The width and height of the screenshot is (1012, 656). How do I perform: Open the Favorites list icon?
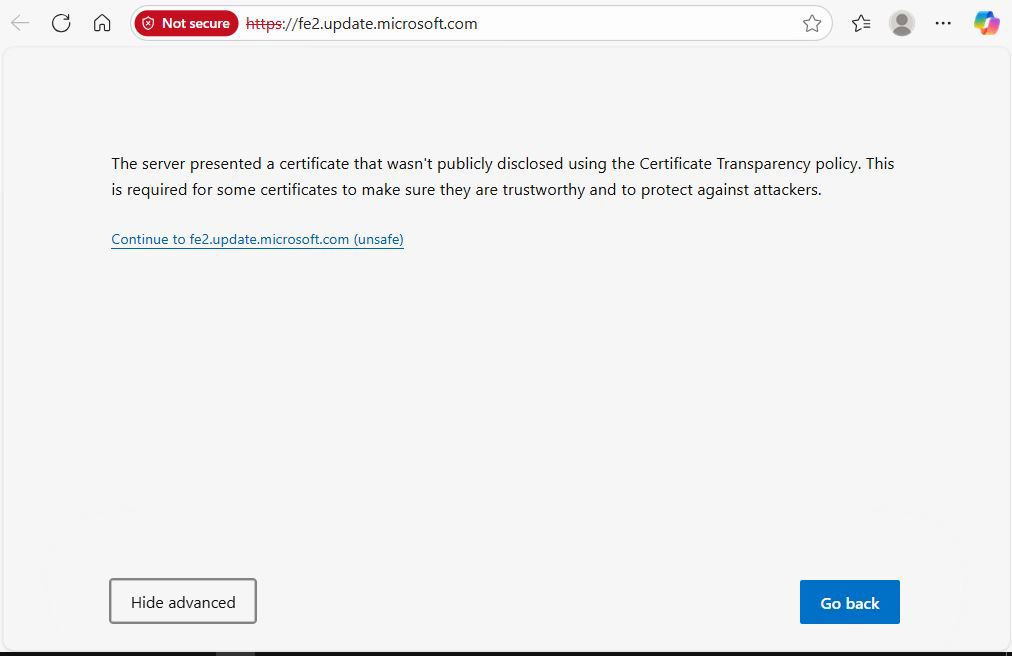point(861,23)
